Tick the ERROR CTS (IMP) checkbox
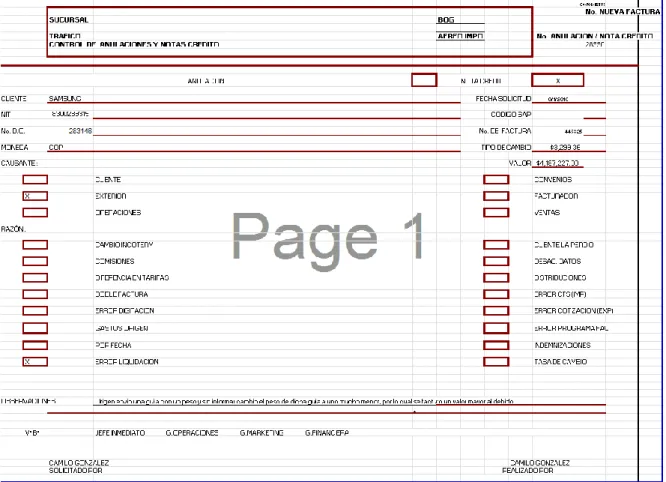666x482 pixels. (496, 294)
